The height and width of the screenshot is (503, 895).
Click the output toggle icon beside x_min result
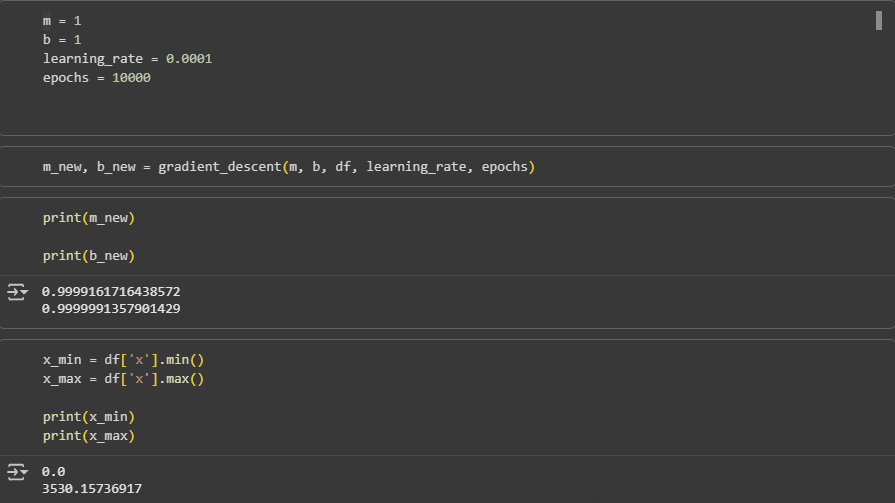pyautogui.click(x=17, y=471)
